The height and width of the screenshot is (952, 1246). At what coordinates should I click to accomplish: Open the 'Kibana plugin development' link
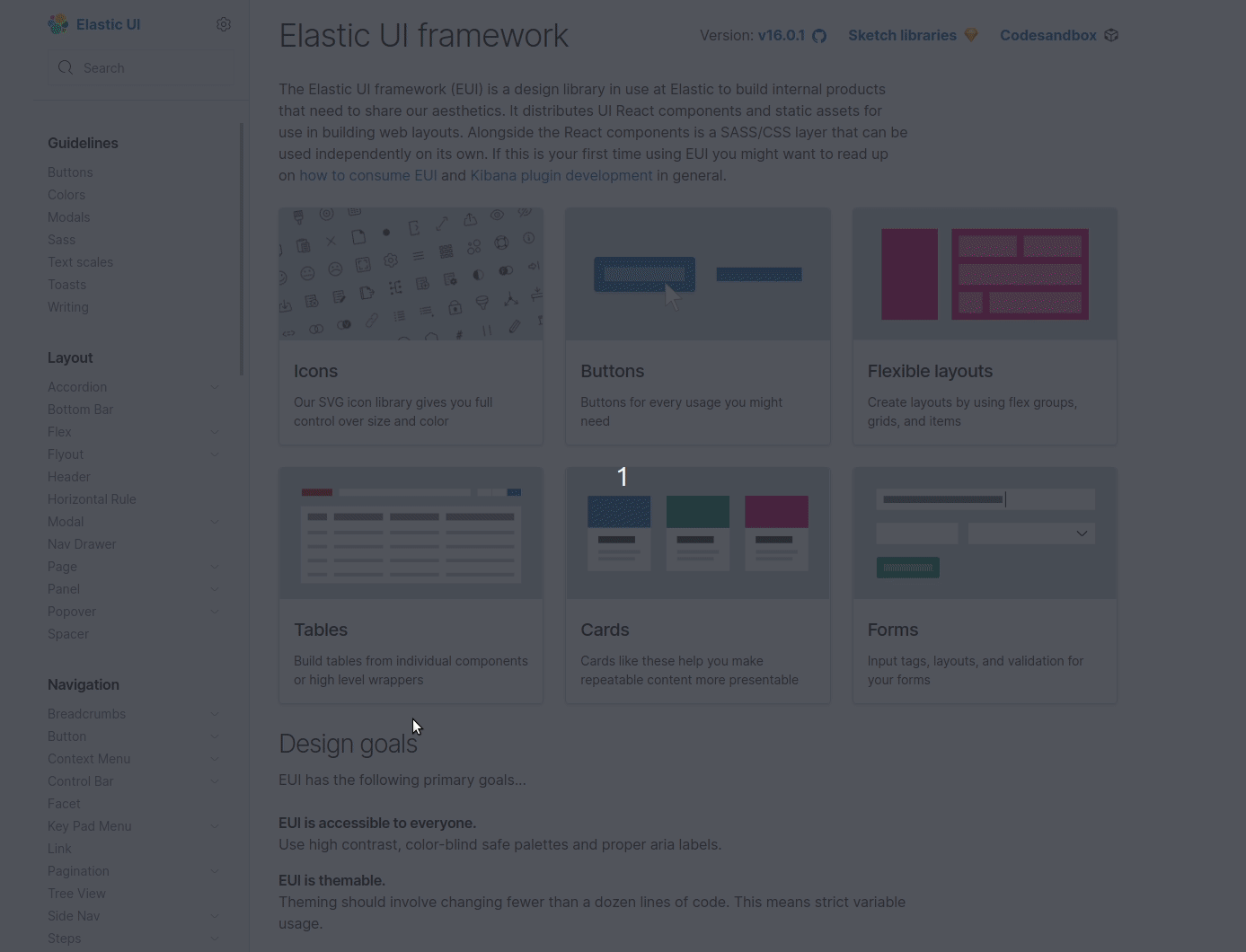(x=561, y=175)
